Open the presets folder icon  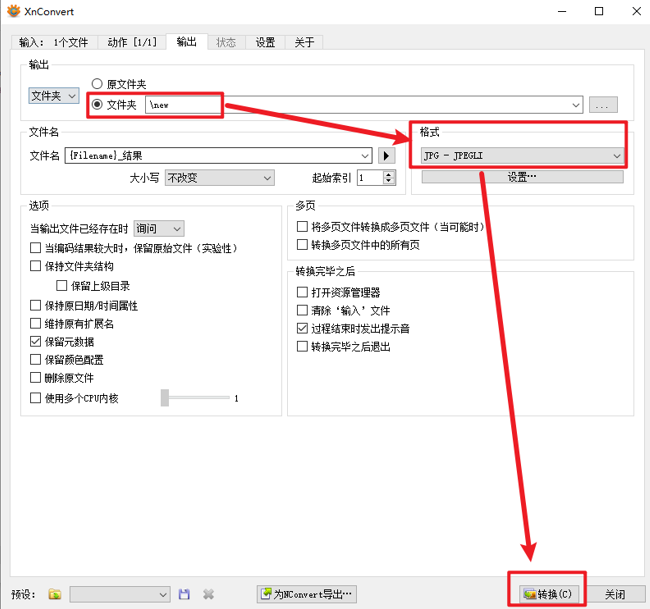pos(54,594)
